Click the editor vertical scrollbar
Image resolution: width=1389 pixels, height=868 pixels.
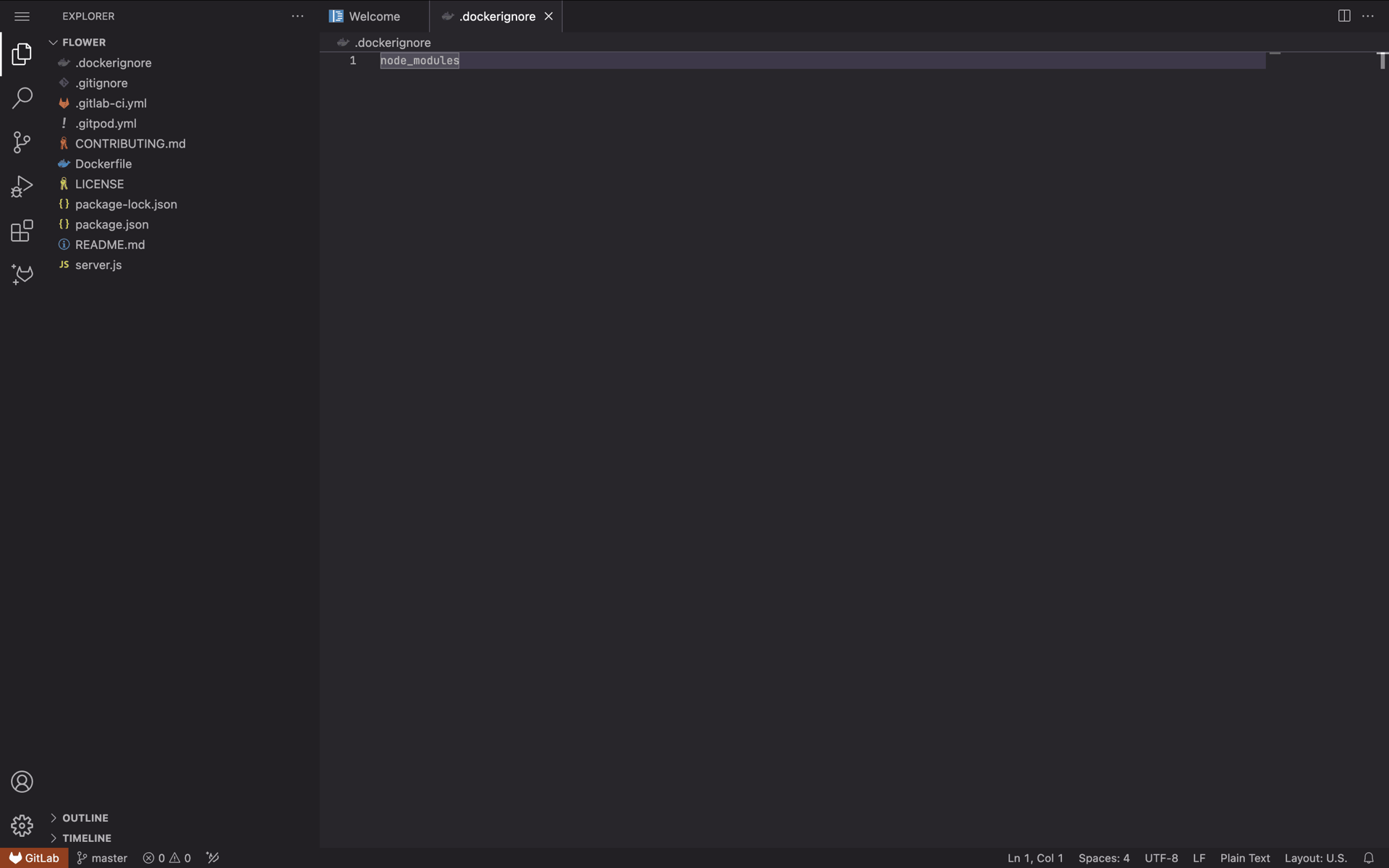pyautogui.click(x=1382, y=448)
